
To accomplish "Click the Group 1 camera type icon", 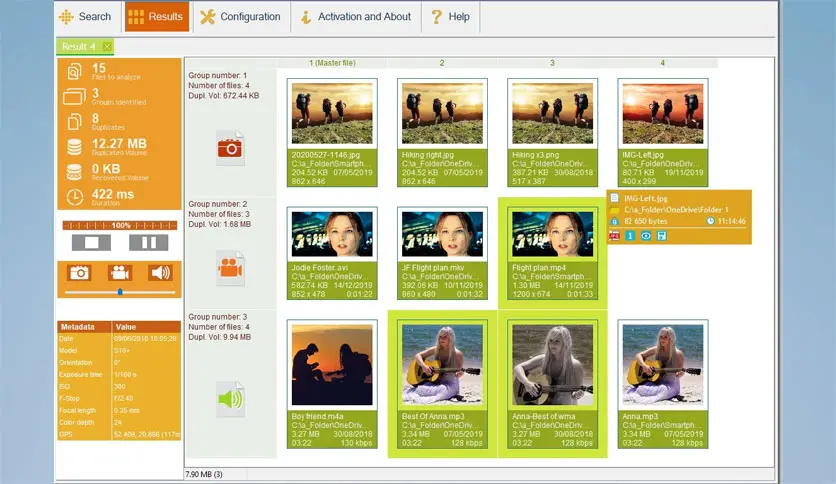I will [230, 148].
